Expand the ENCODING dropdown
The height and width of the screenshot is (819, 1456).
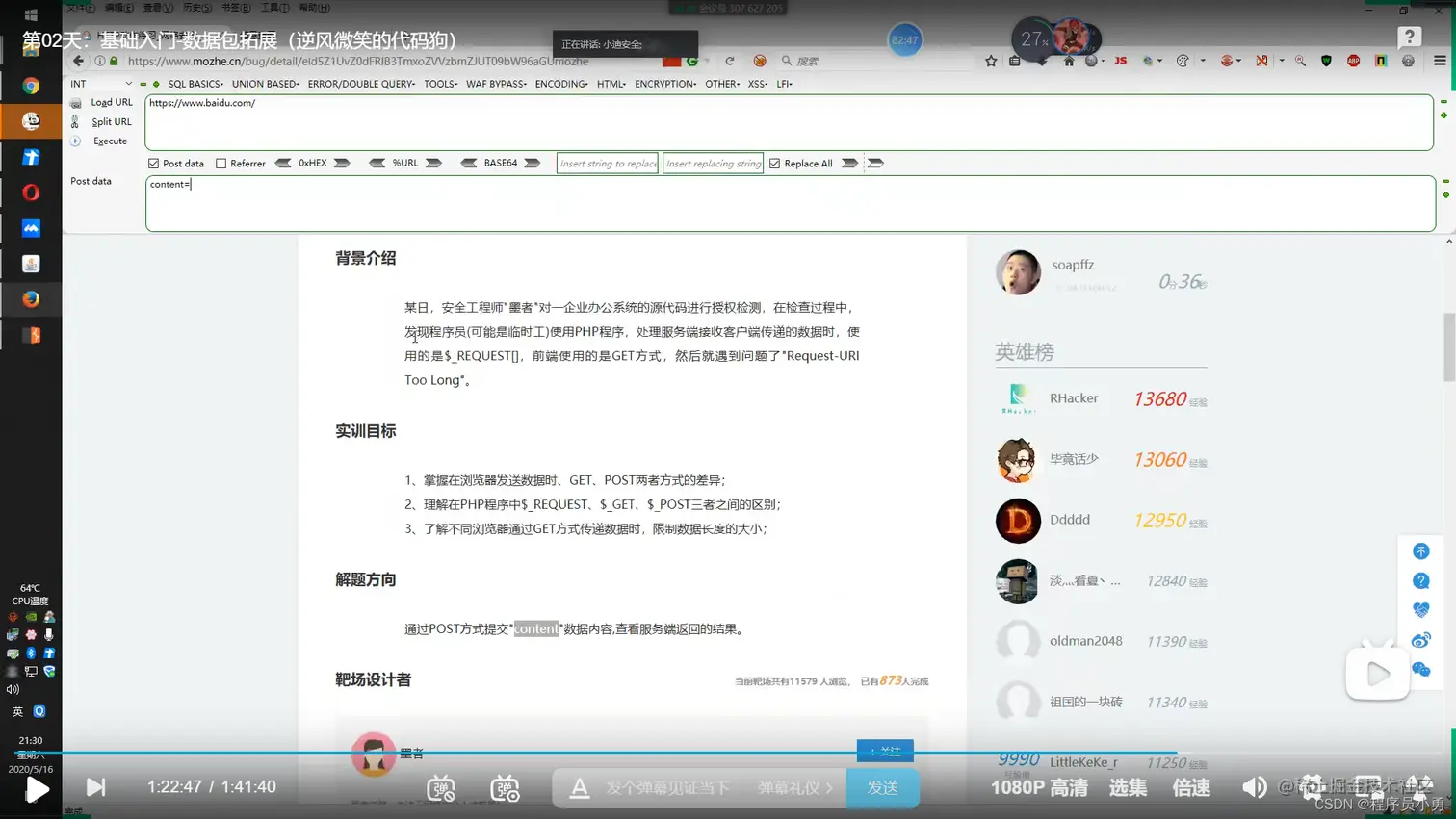561,84
